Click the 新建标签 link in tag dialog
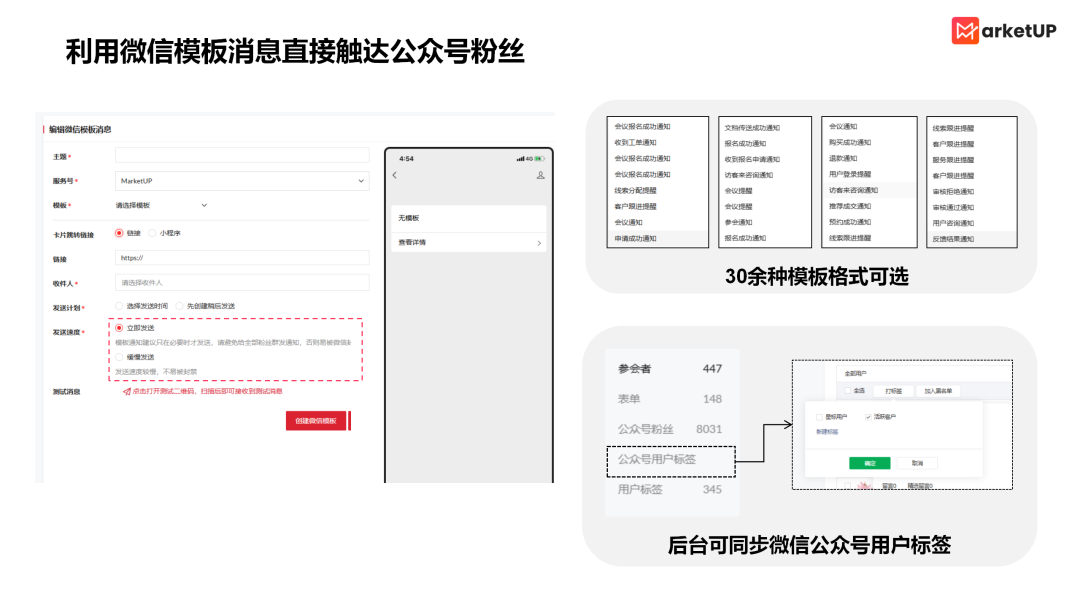The width and height of the screenshot is (1080, 608). [x=827, y=430]
